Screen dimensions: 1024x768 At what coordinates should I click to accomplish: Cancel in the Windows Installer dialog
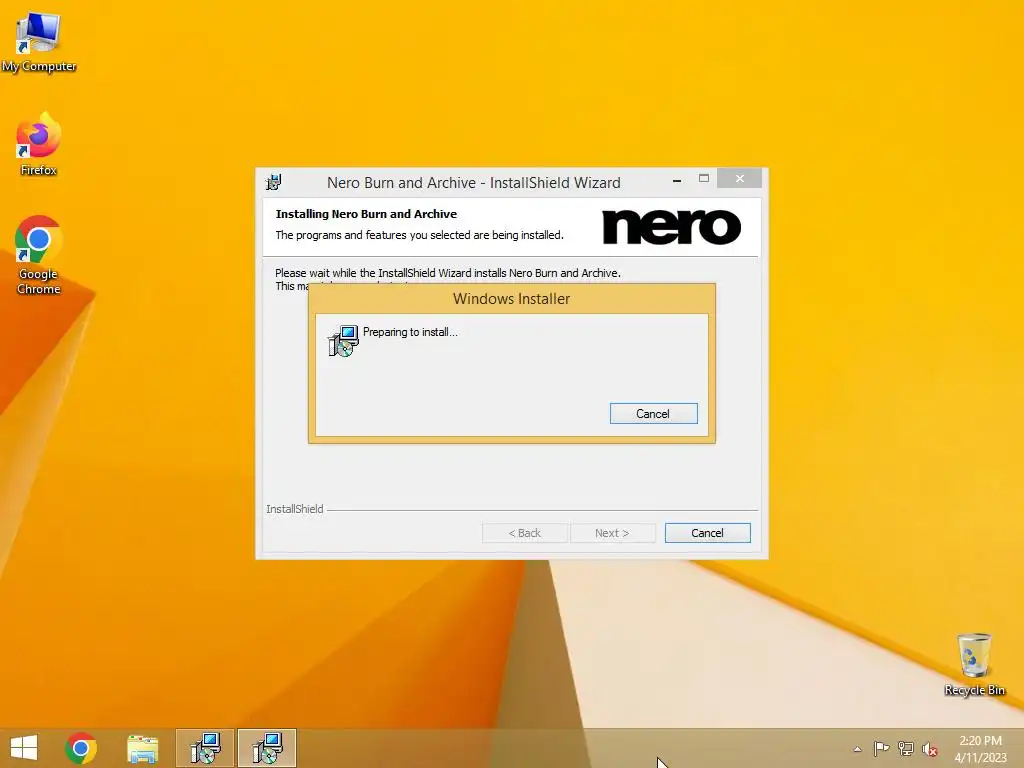pos(653,413)
